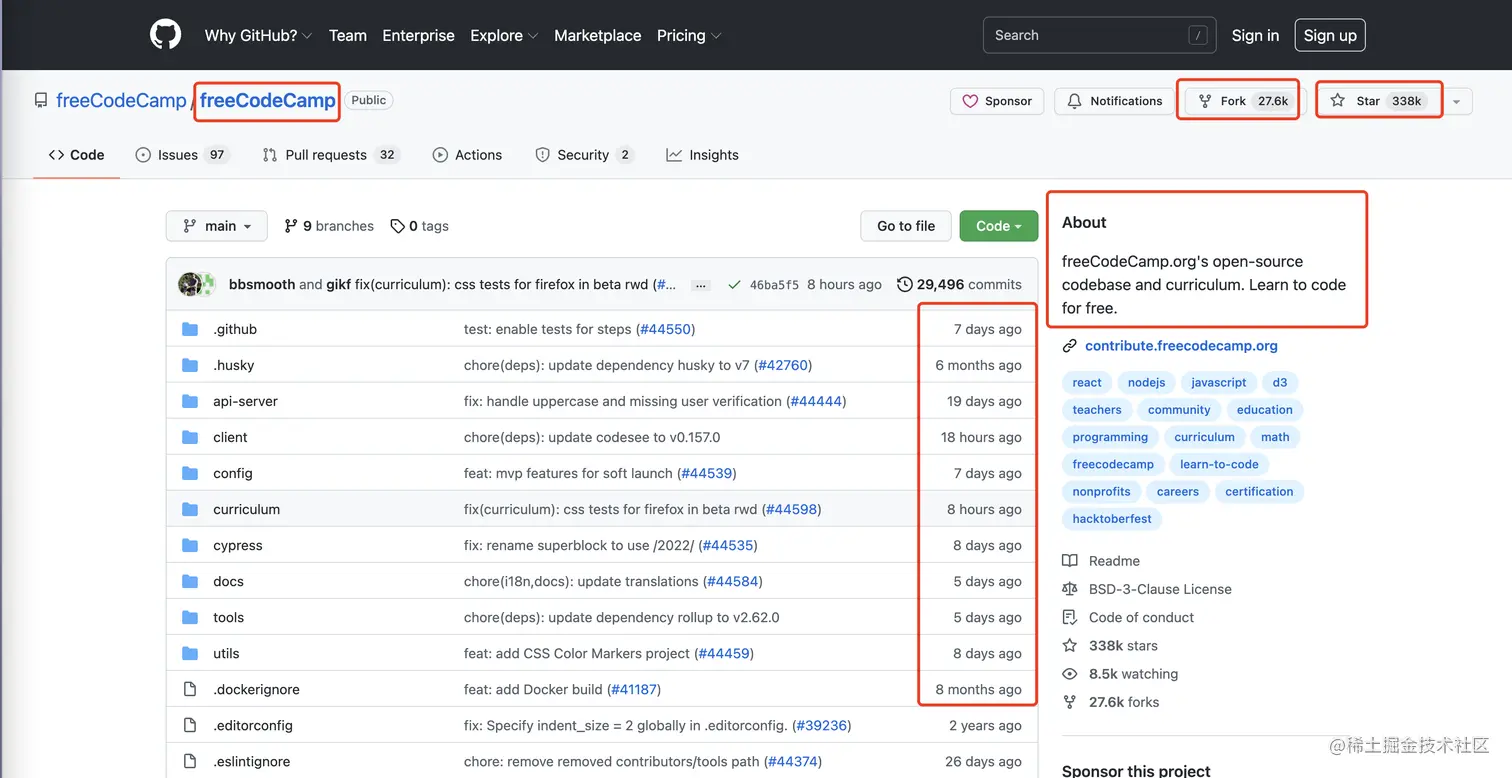This screenshot has height=778, width=1512.
Task: Open Team in the top navigation
Action: [348, 35]
